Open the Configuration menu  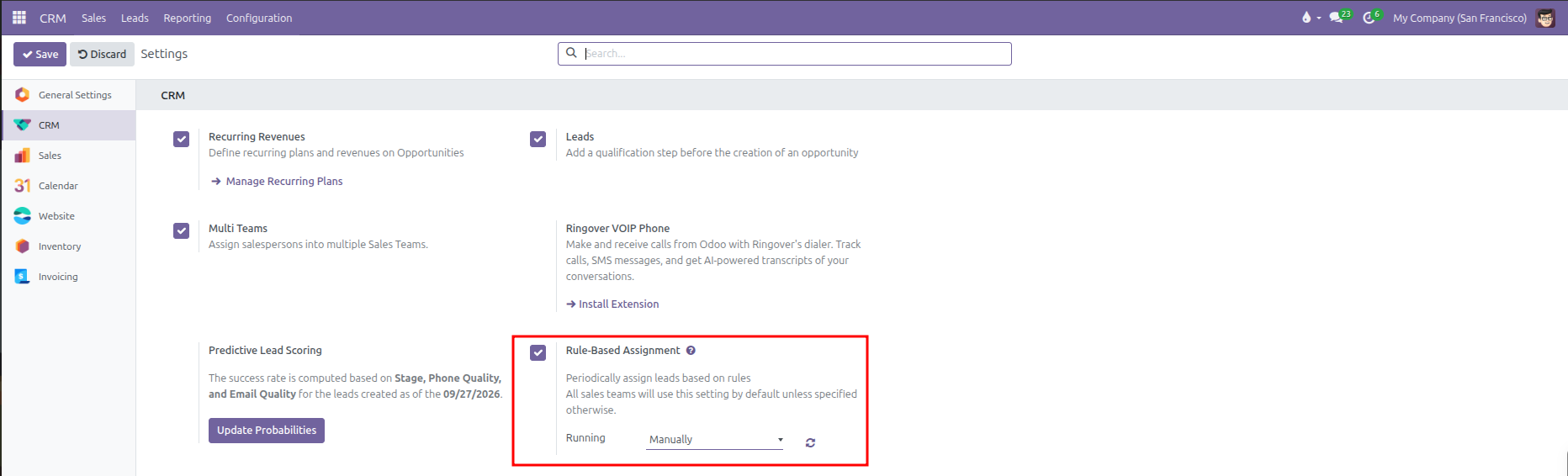tap(259, 18)
